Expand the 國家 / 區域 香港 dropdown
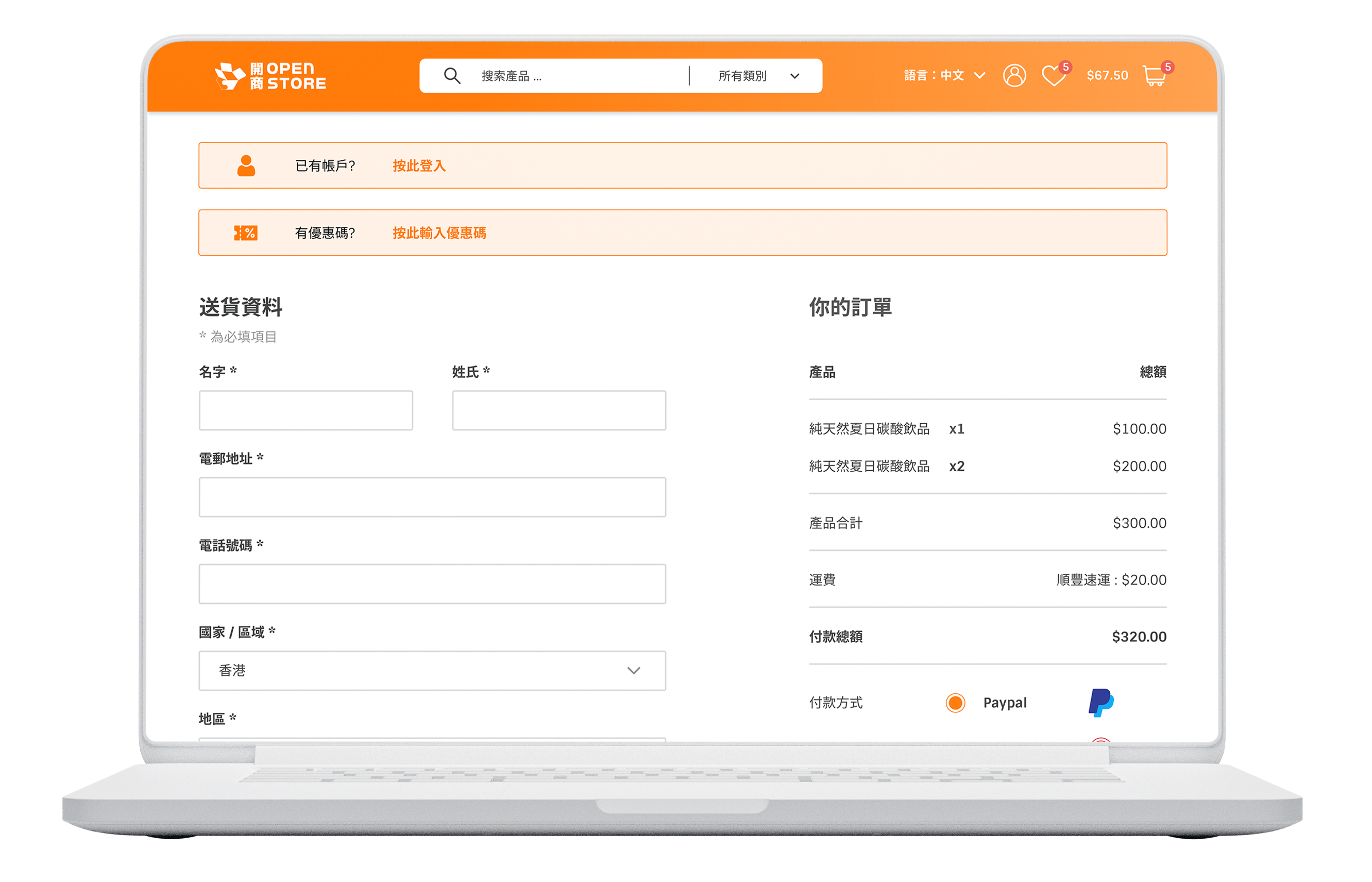The image size is (1372, 882). pyautogui.click(x=432, y=671)
